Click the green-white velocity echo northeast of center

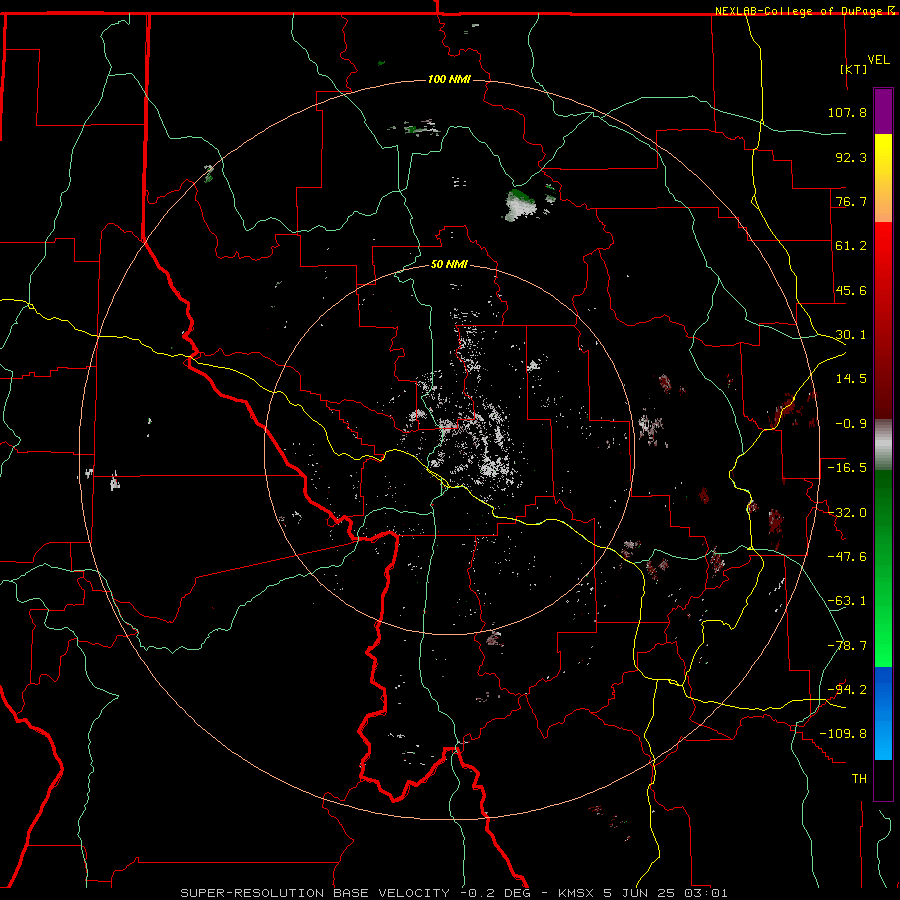click(x=522, y=205)
